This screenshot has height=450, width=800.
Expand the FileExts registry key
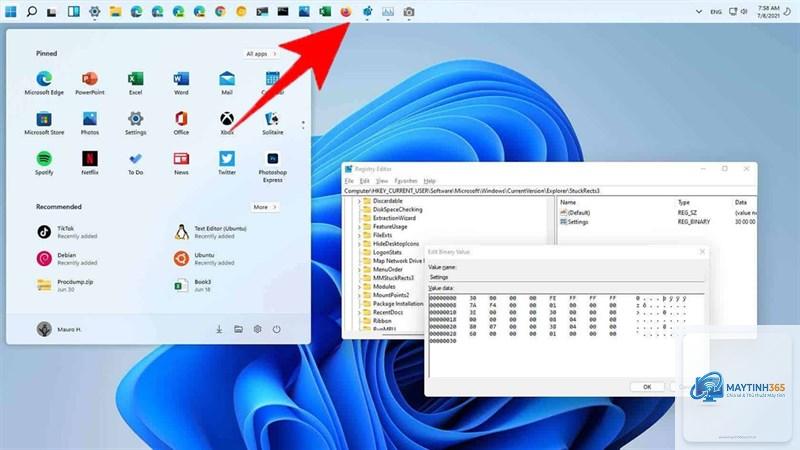coord(359,235)
